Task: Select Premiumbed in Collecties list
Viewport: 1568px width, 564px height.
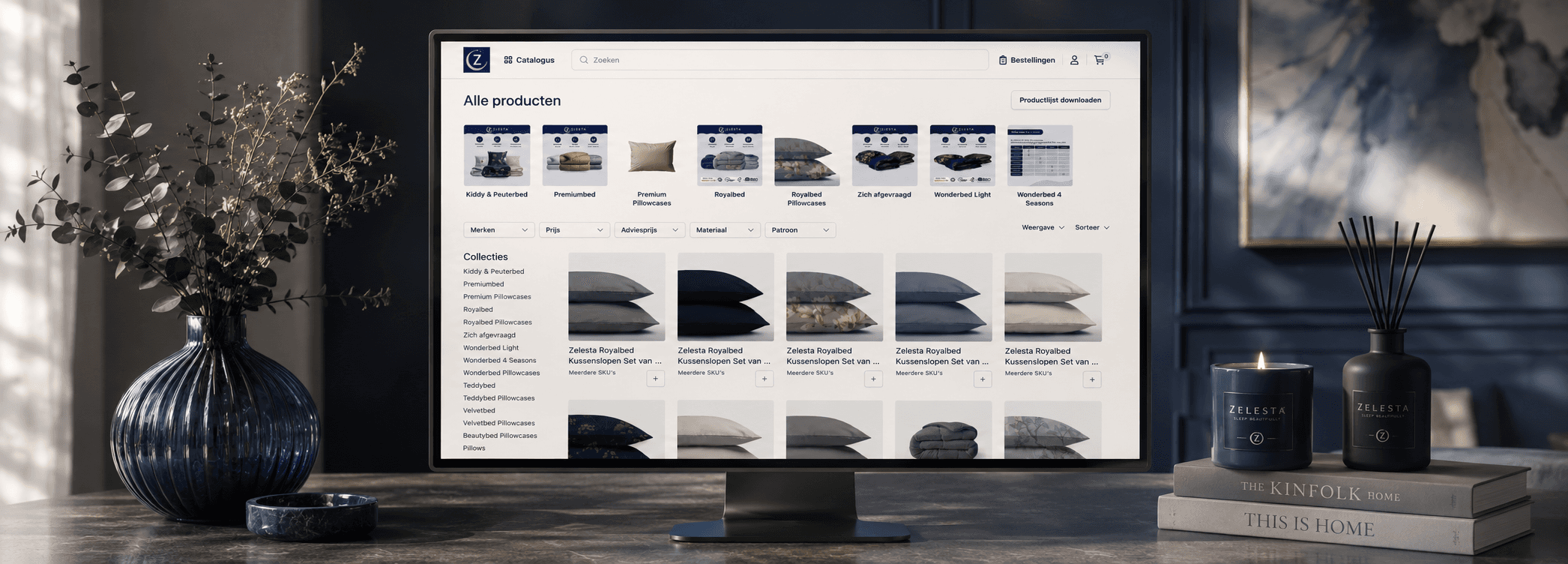Action: coord(483,284)
